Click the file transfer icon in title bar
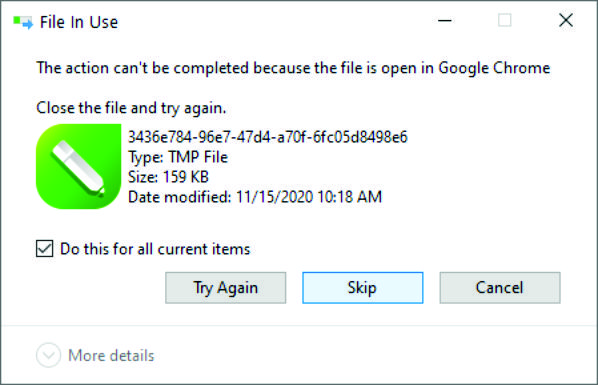Viewport: 598px width, 385px height. tap(23, 22)
